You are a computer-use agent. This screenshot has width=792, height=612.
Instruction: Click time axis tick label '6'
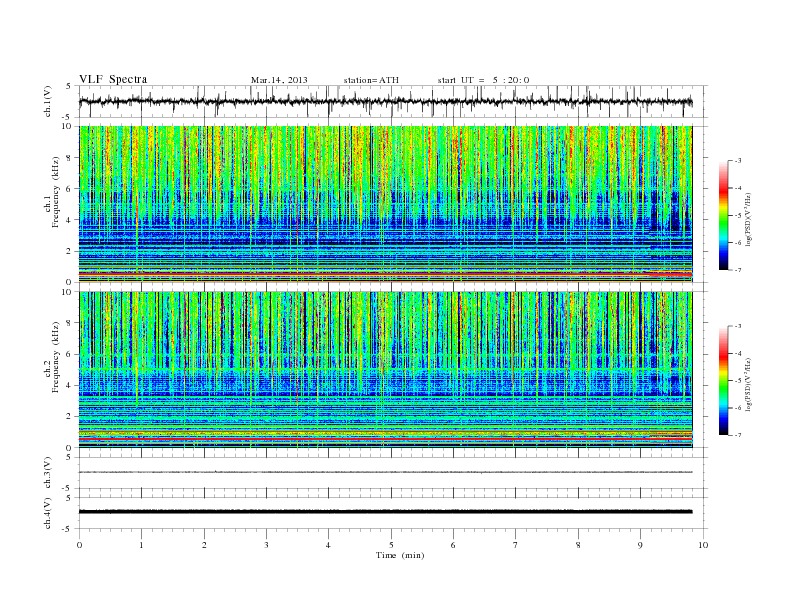pos(453,545)
